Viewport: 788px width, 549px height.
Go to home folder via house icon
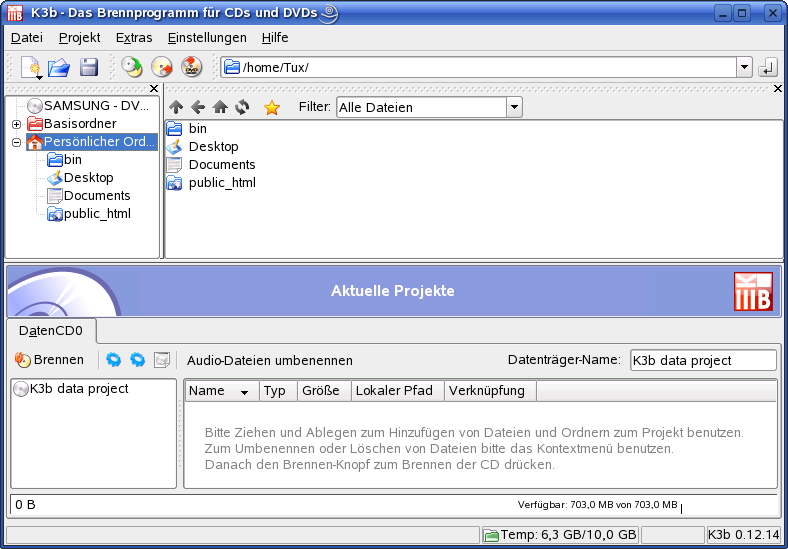(220, 107)
